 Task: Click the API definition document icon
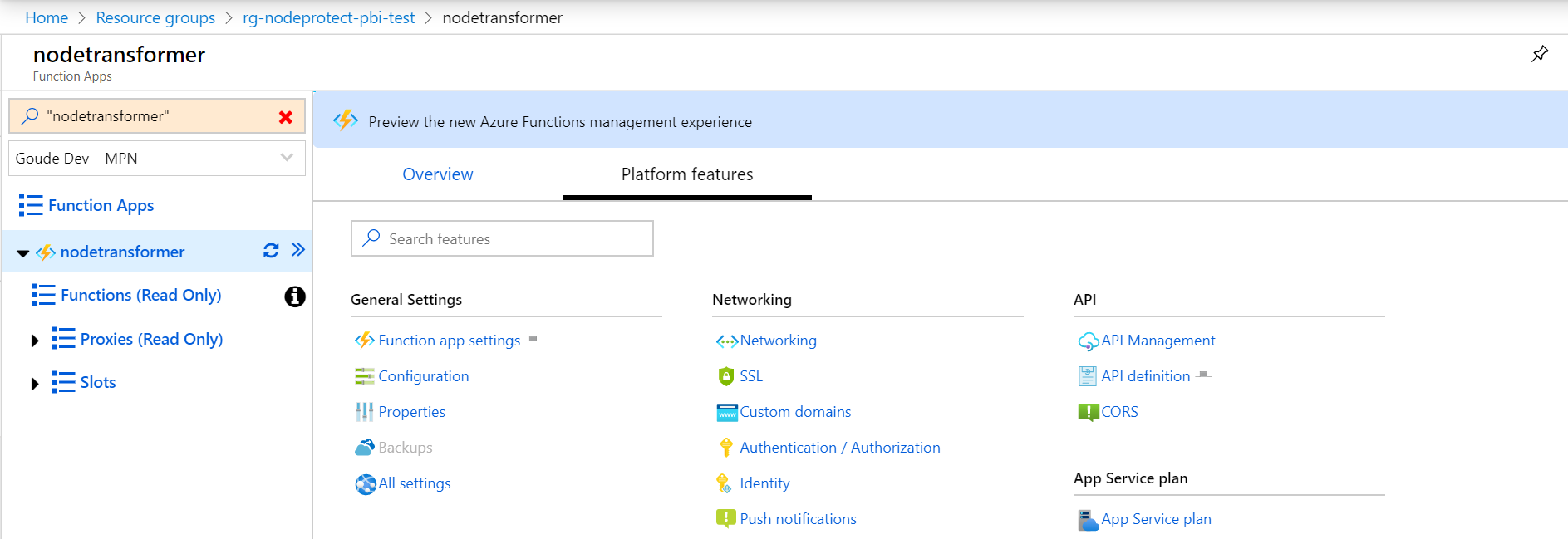1088,376
